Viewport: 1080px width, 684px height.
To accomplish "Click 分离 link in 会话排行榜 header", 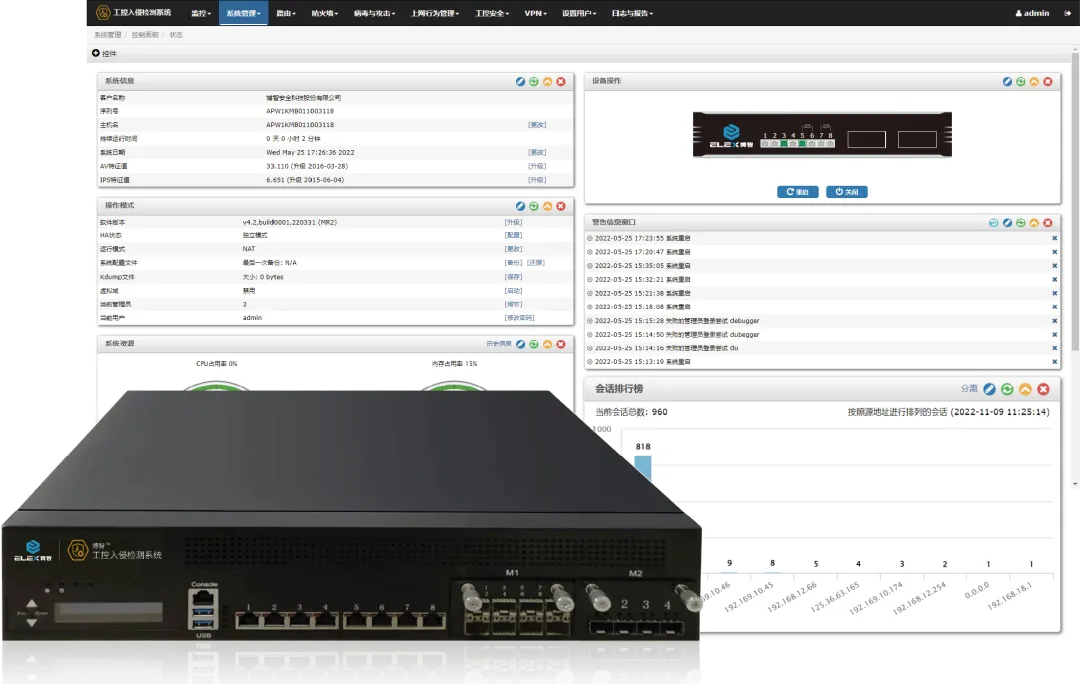I will 969,389.
